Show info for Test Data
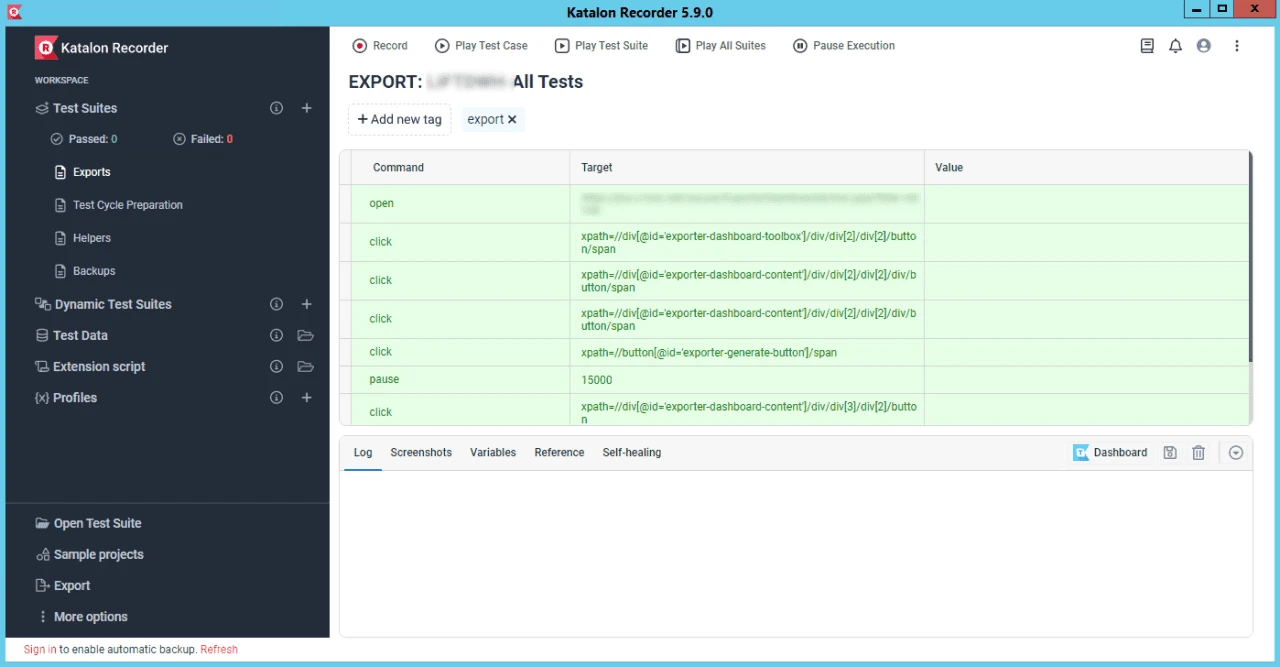This screenshot has width=1280, height=667. tap(277, 336)
